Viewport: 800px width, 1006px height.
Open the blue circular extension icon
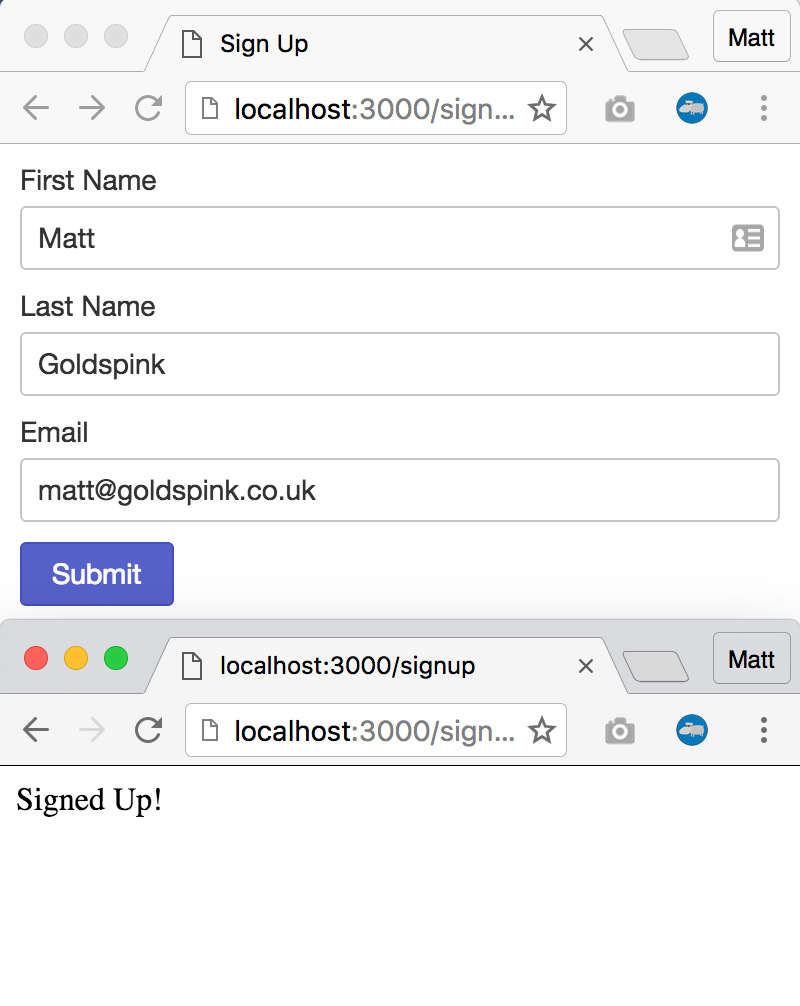click(692, 108)
